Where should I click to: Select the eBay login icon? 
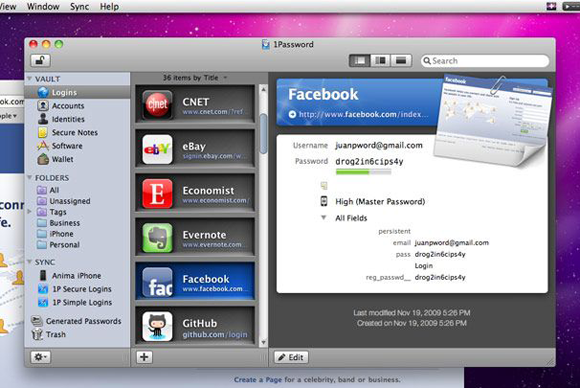point(158,149)
